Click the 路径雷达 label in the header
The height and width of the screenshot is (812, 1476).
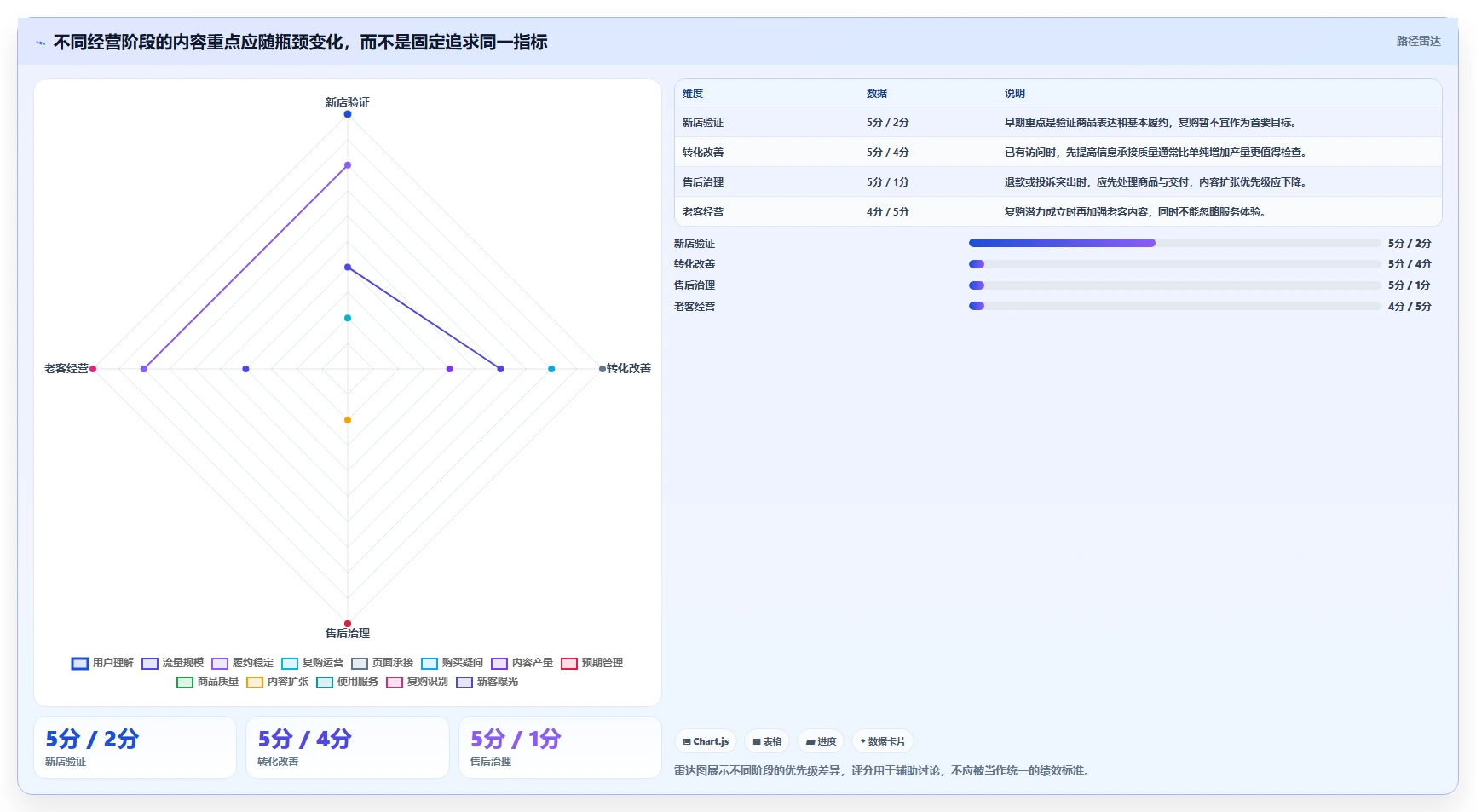pos(1418,41)
